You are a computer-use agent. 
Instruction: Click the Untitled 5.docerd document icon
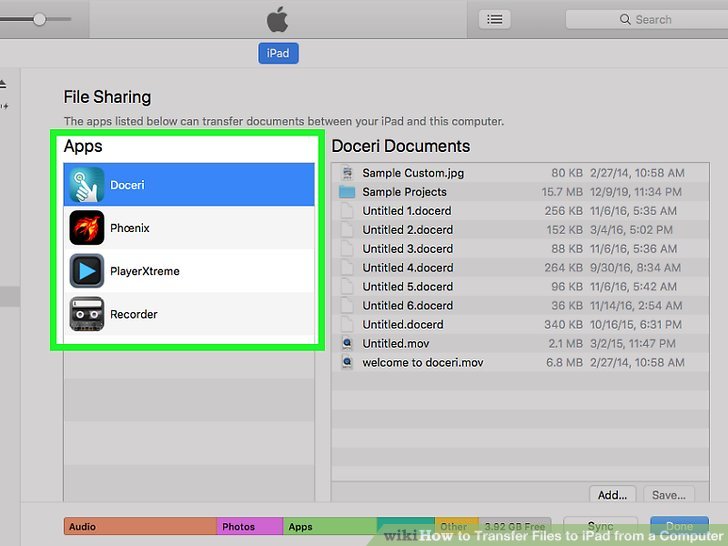click(x=347, y=286)
